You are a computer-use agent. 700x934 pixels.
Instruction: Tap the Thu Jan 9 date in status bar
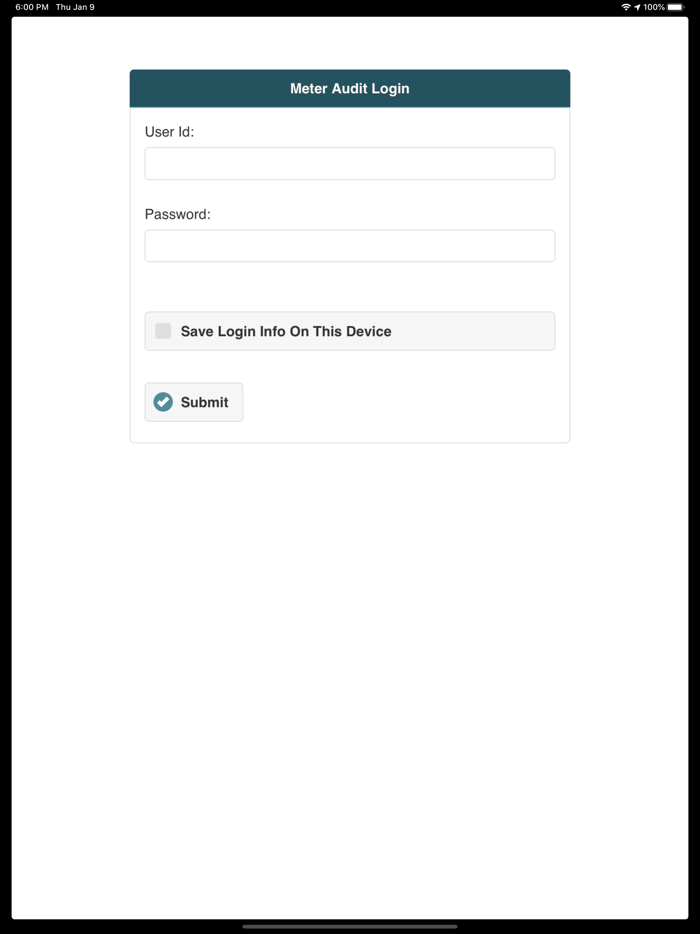(x=75, y=7)
